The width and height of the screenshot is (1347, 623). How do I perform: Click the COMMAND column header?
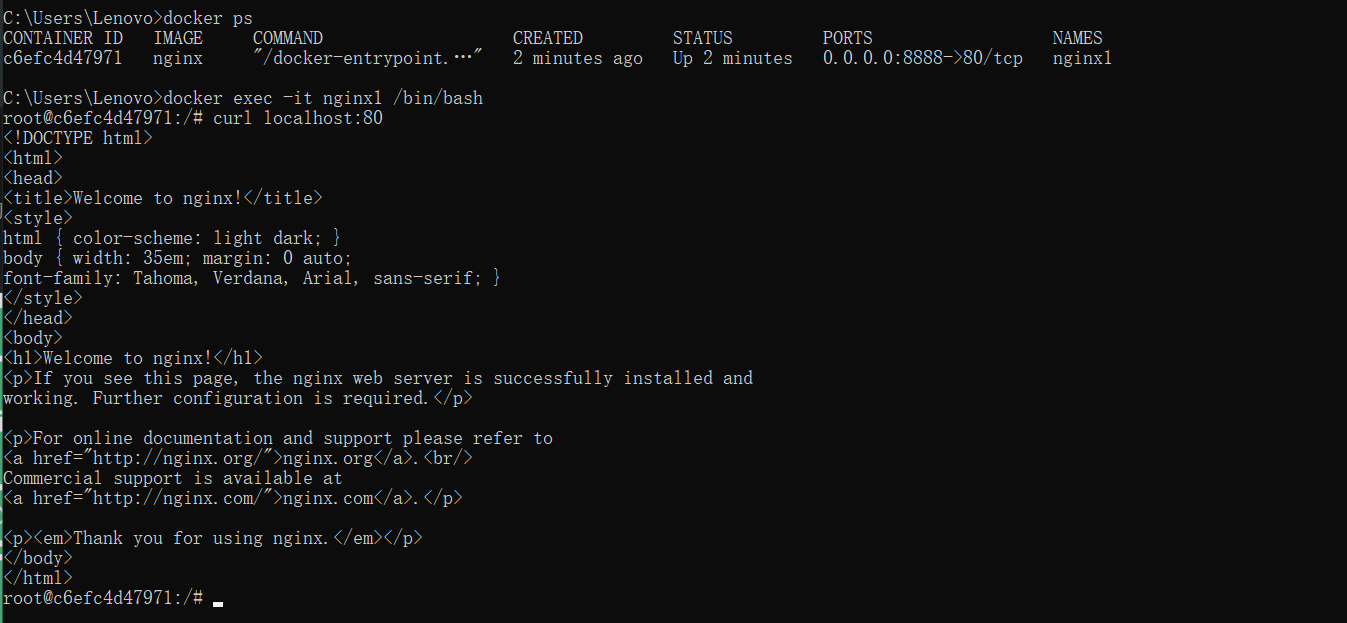pos(288,38)
